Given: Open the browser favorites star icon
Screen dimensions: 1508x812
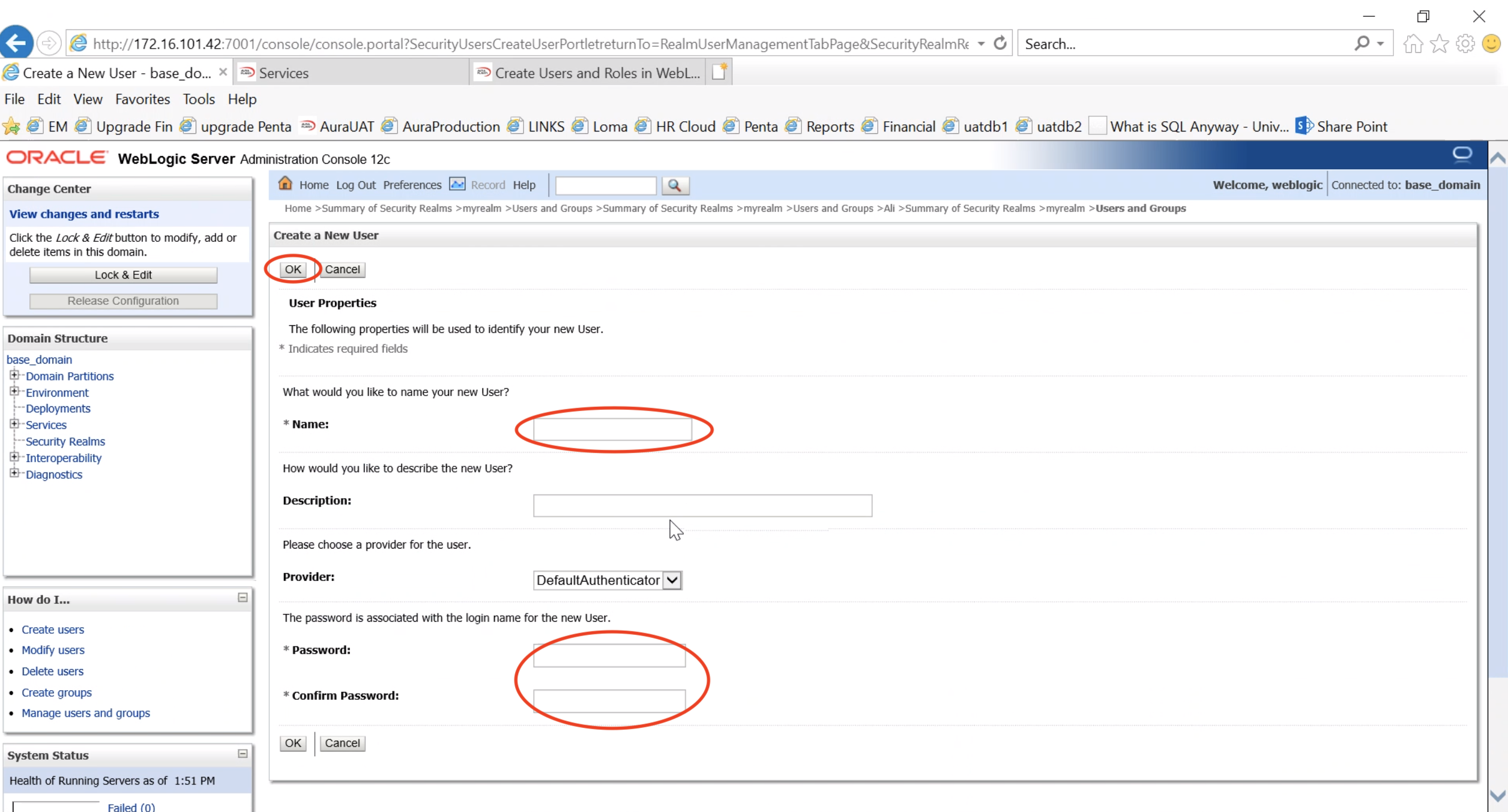Looking at the screenshot, I should coord(1440,44).
